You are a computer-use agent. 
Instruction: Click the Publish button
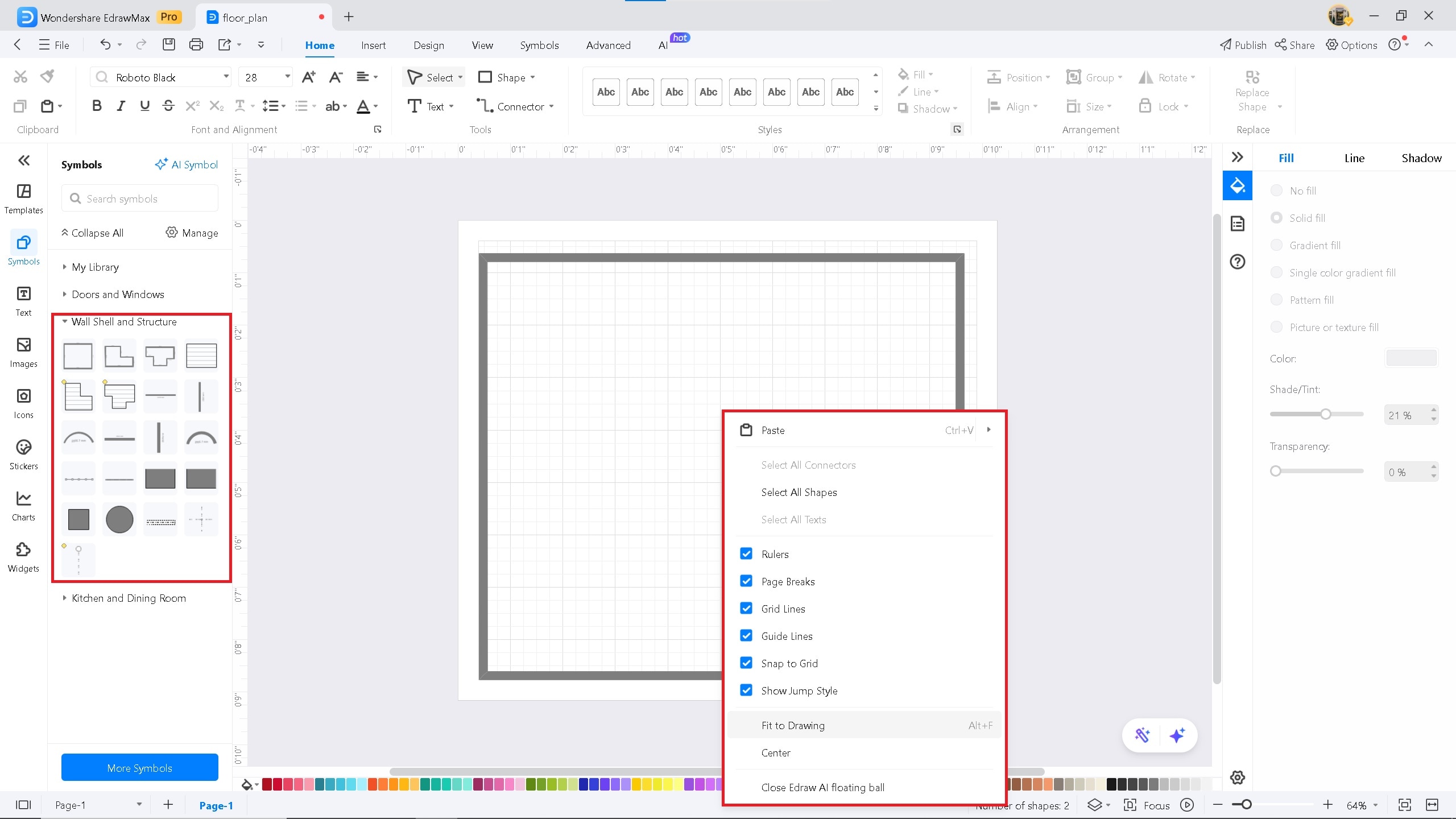tap(1243, 45)
